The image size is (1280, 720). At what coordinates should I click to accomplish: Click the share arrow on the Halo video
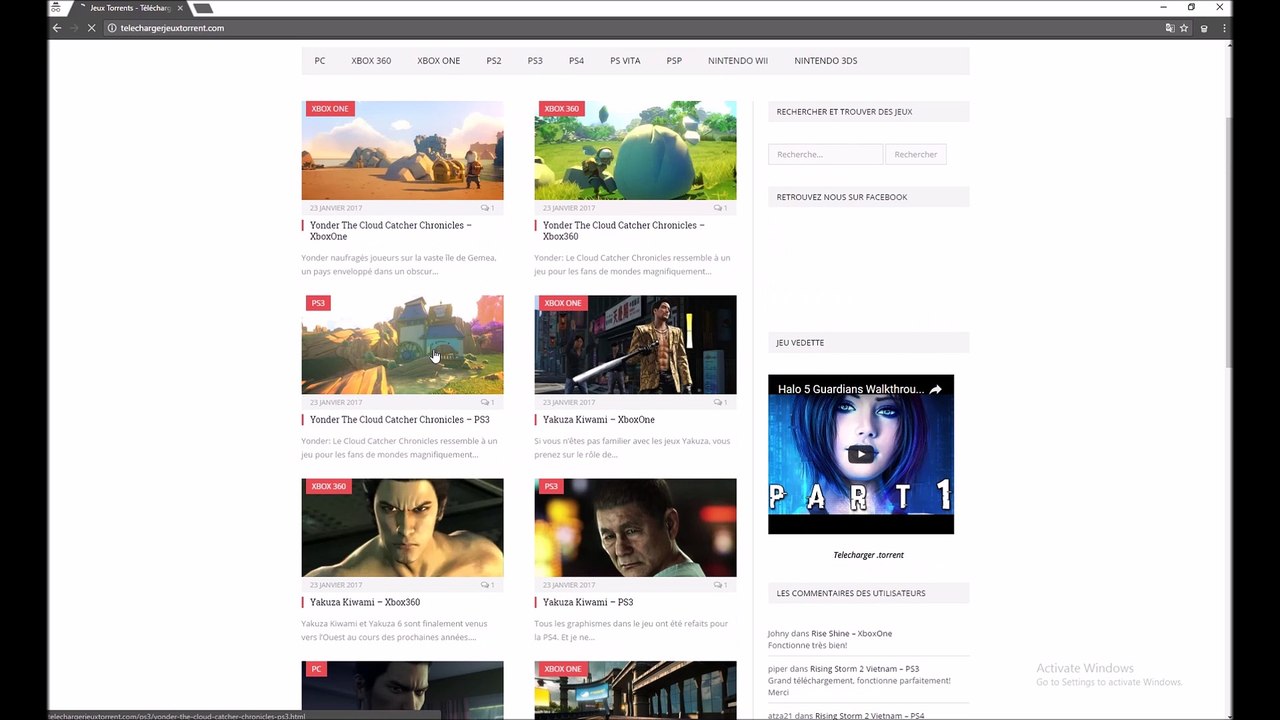tap(935, 389)
